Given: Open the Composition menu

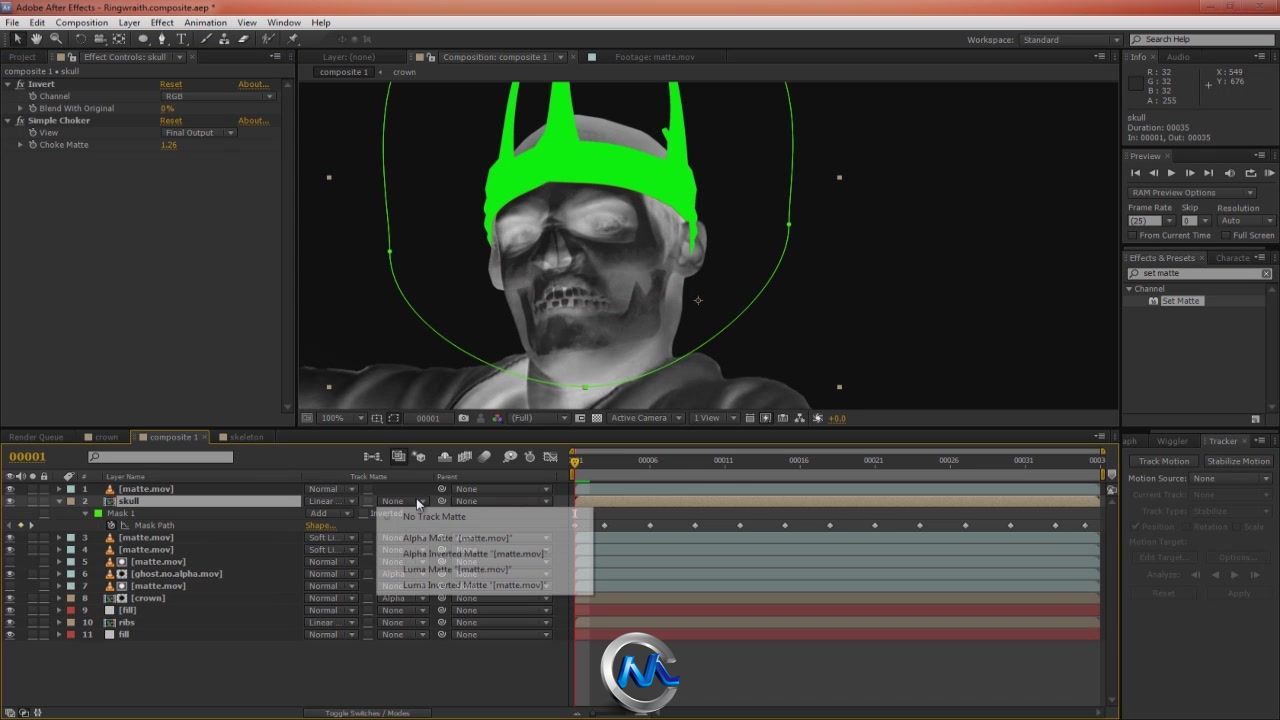Looking at the screenshot, I should (81, 22).
